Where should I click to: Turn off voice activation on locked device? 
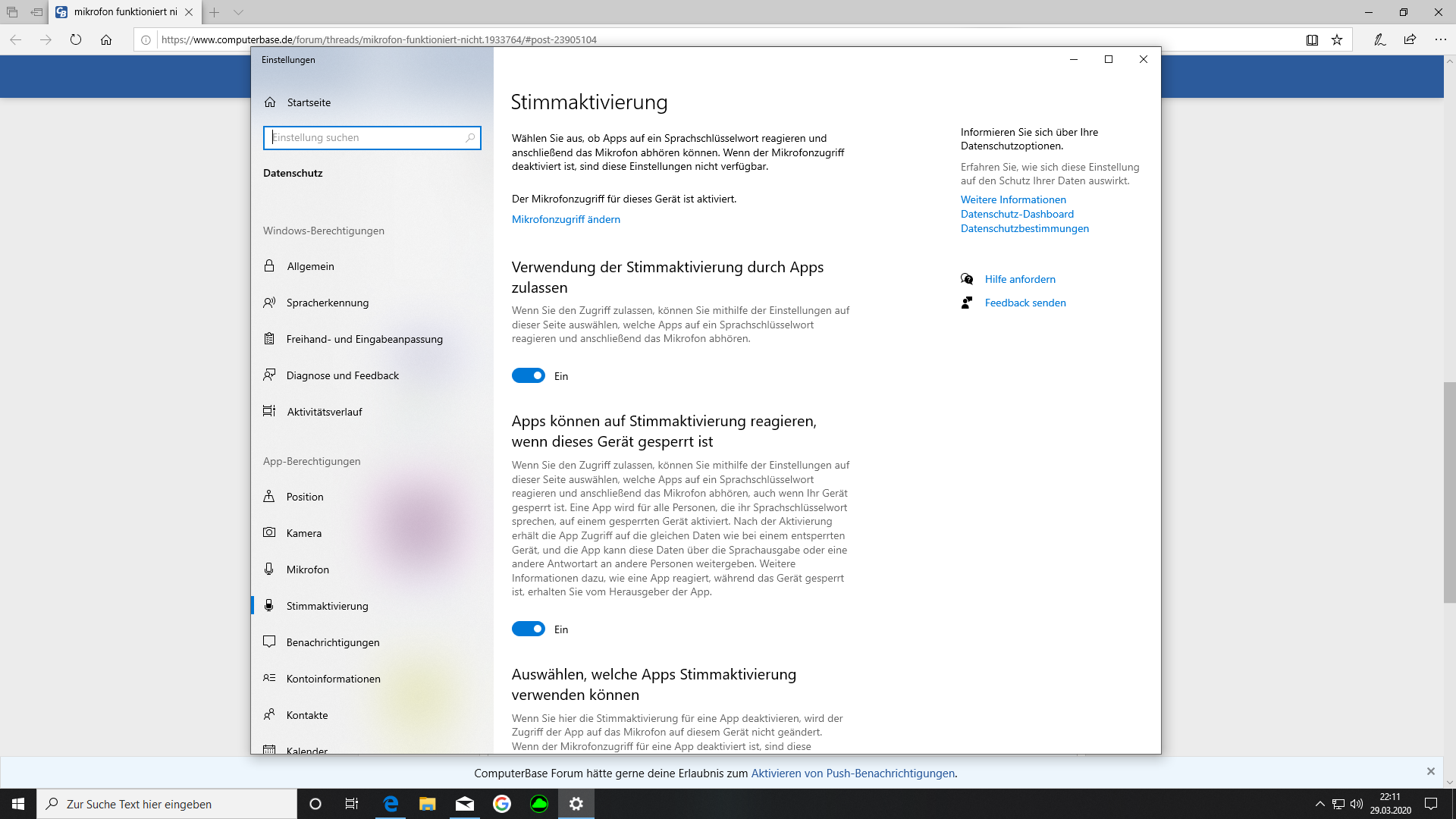pos(529,629)
